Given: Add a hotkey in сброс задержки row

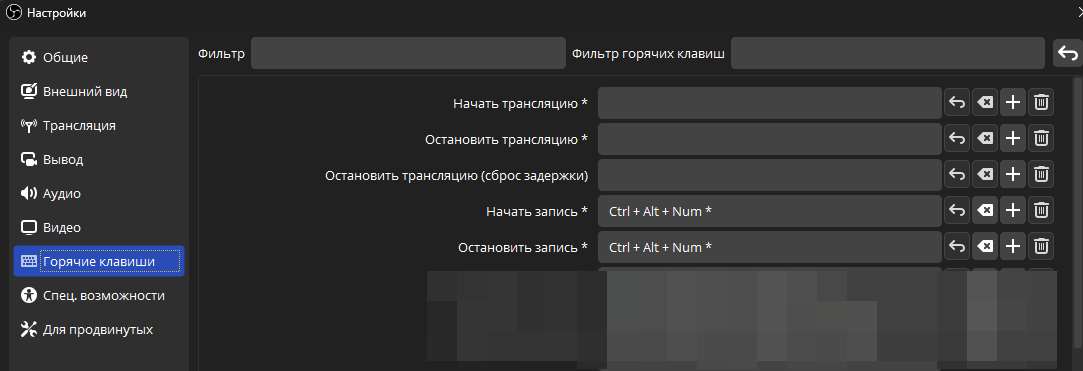Looking at the screenshot, I should click(x=1013, y=175).
